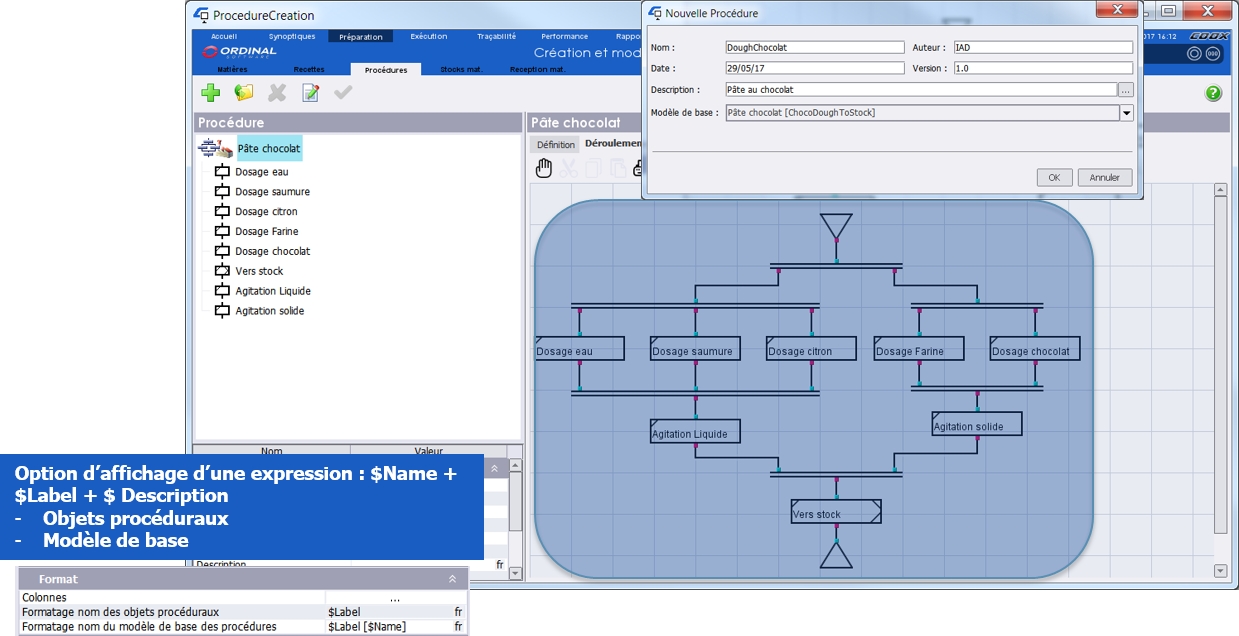Collapse the Format panel with double chevron
Image resolution: width=1239 pixels, height=636 pixels.
tap(452, 579)
